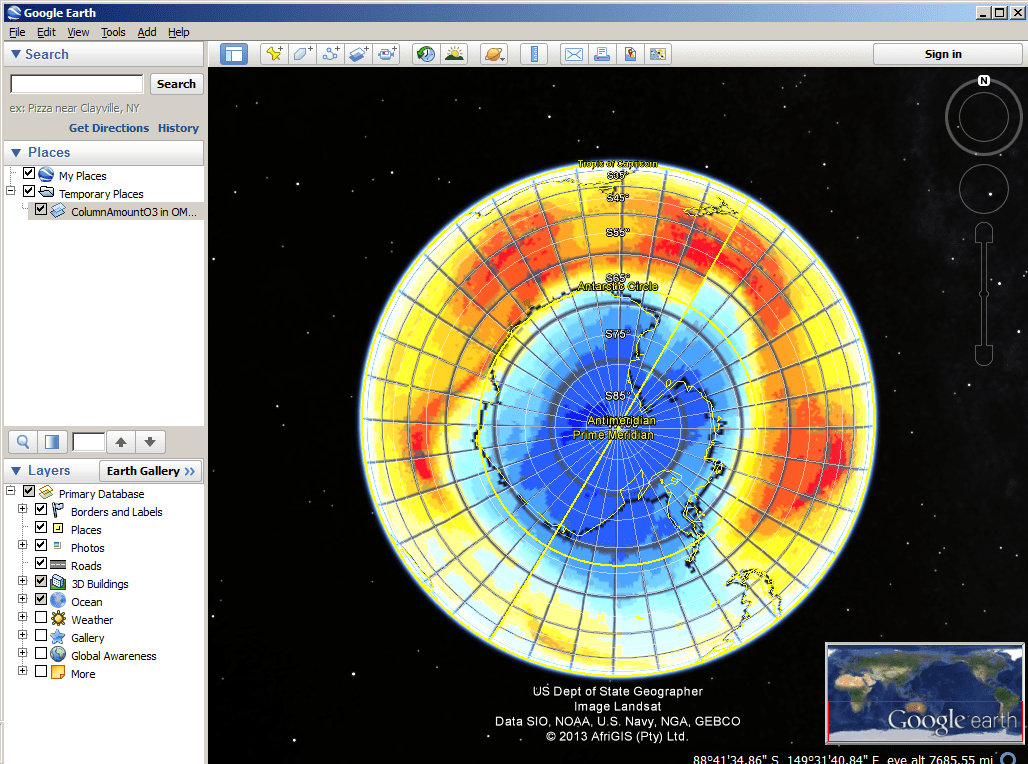Open the Ruler measurement tool
The width and height of the screenshot is (1028, 764).
534,53
